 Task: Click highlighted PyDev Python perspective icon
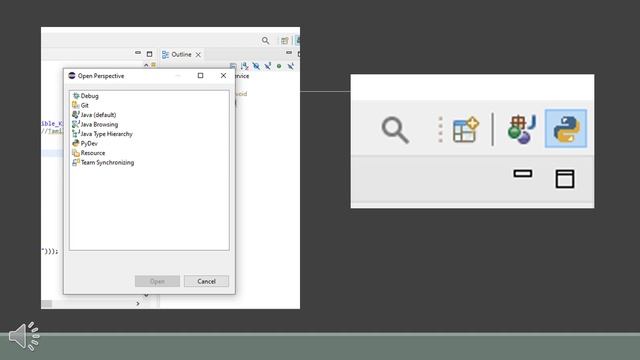click(x=566, y=129)
